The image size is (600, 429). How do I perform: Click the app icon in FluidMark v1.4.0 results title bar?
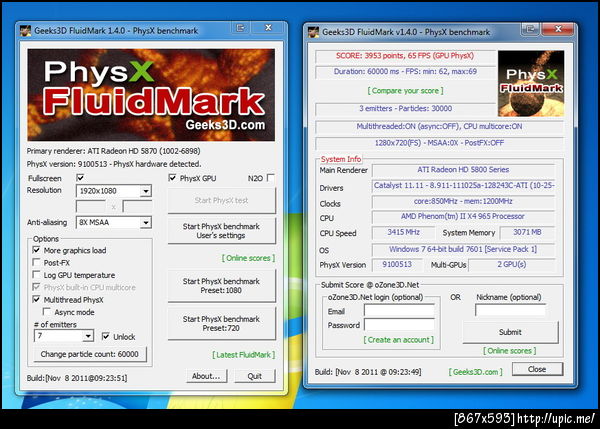(x=313, y=32)
